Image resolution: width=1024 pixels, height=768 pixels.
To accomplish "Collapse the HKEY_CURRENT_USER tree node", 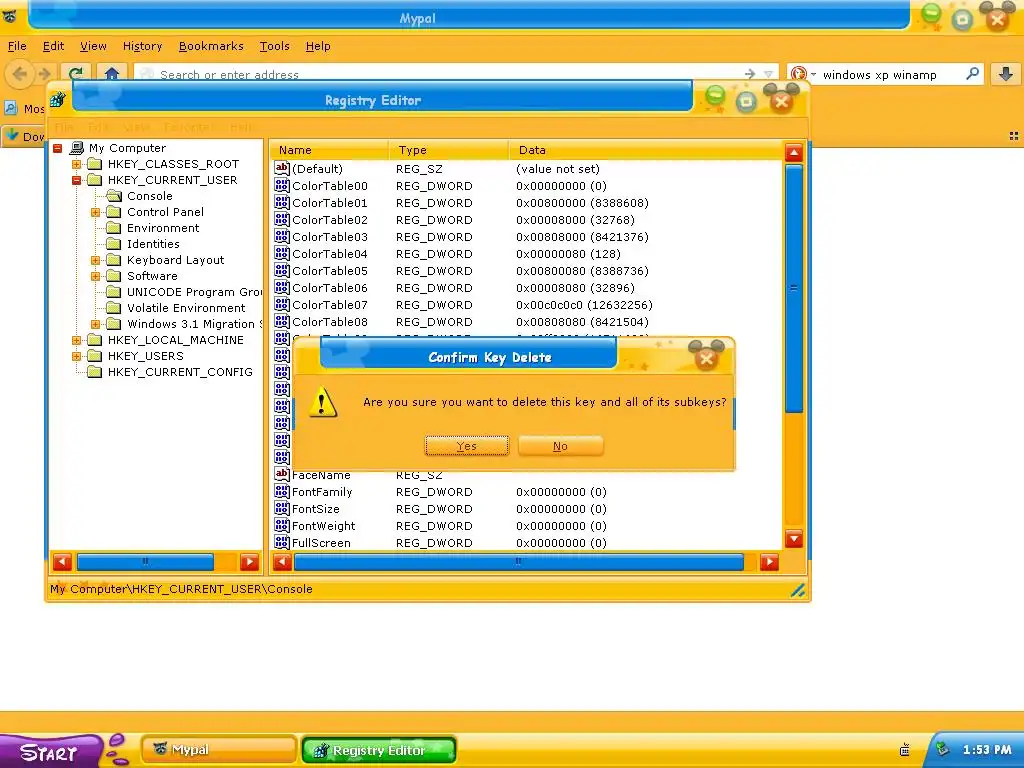I will tap(76, 180).
